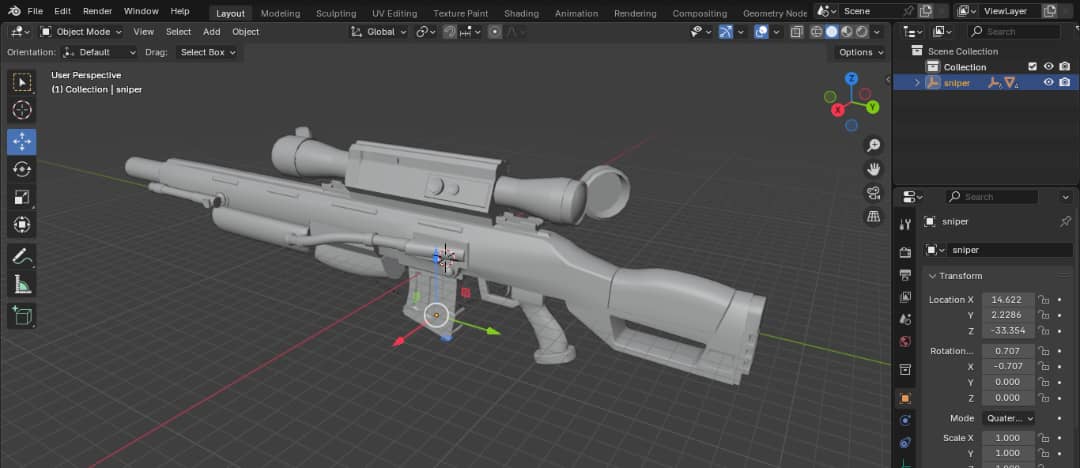Open the Options dropdown

(861, 52)
